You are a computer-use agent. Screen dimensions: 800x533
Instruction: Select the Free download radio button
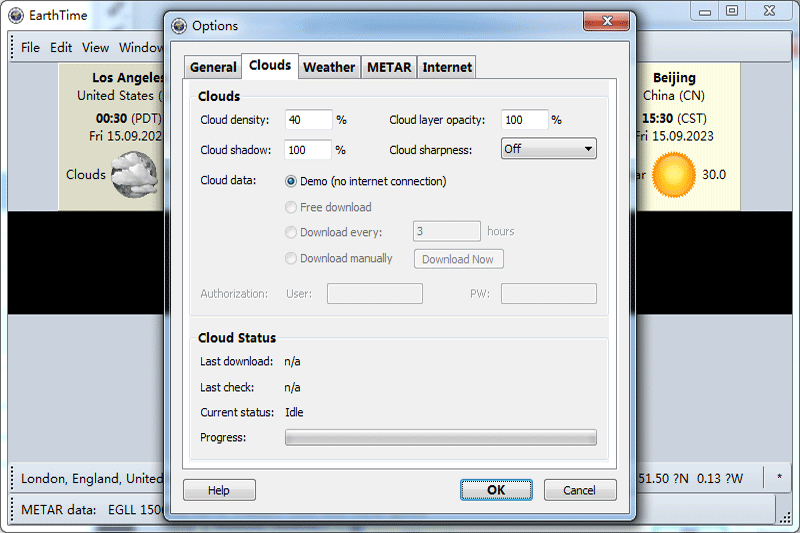click(291, 207)
